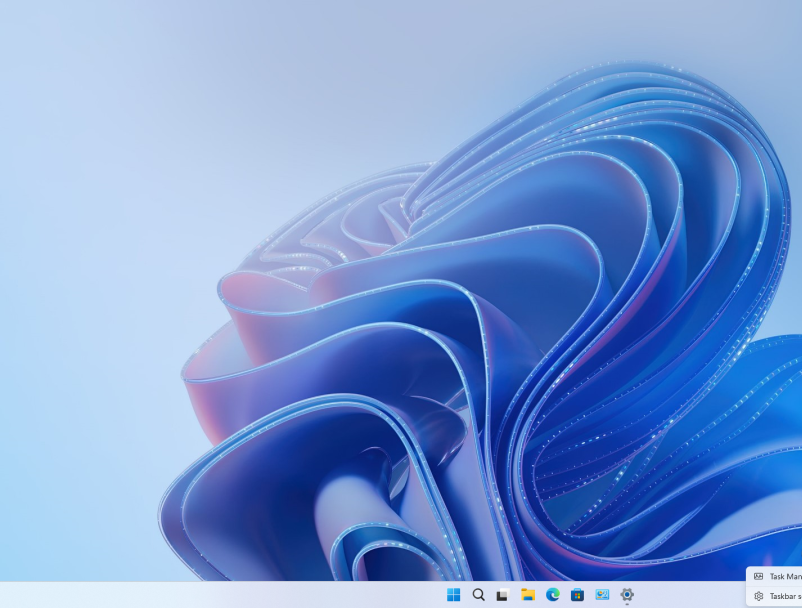Select the Taskbar settings menu entry
Viewport: 802px width, 608px height.
780,596
